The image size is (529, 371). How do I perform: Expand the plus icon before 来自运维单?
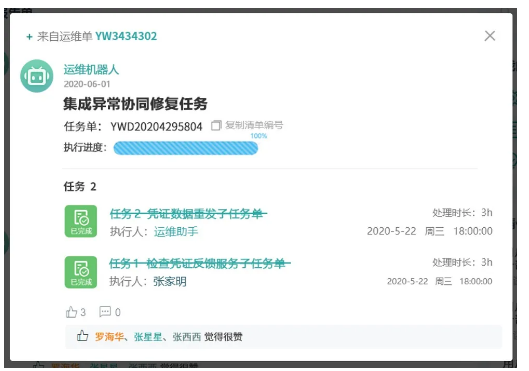tap(29, 37)
